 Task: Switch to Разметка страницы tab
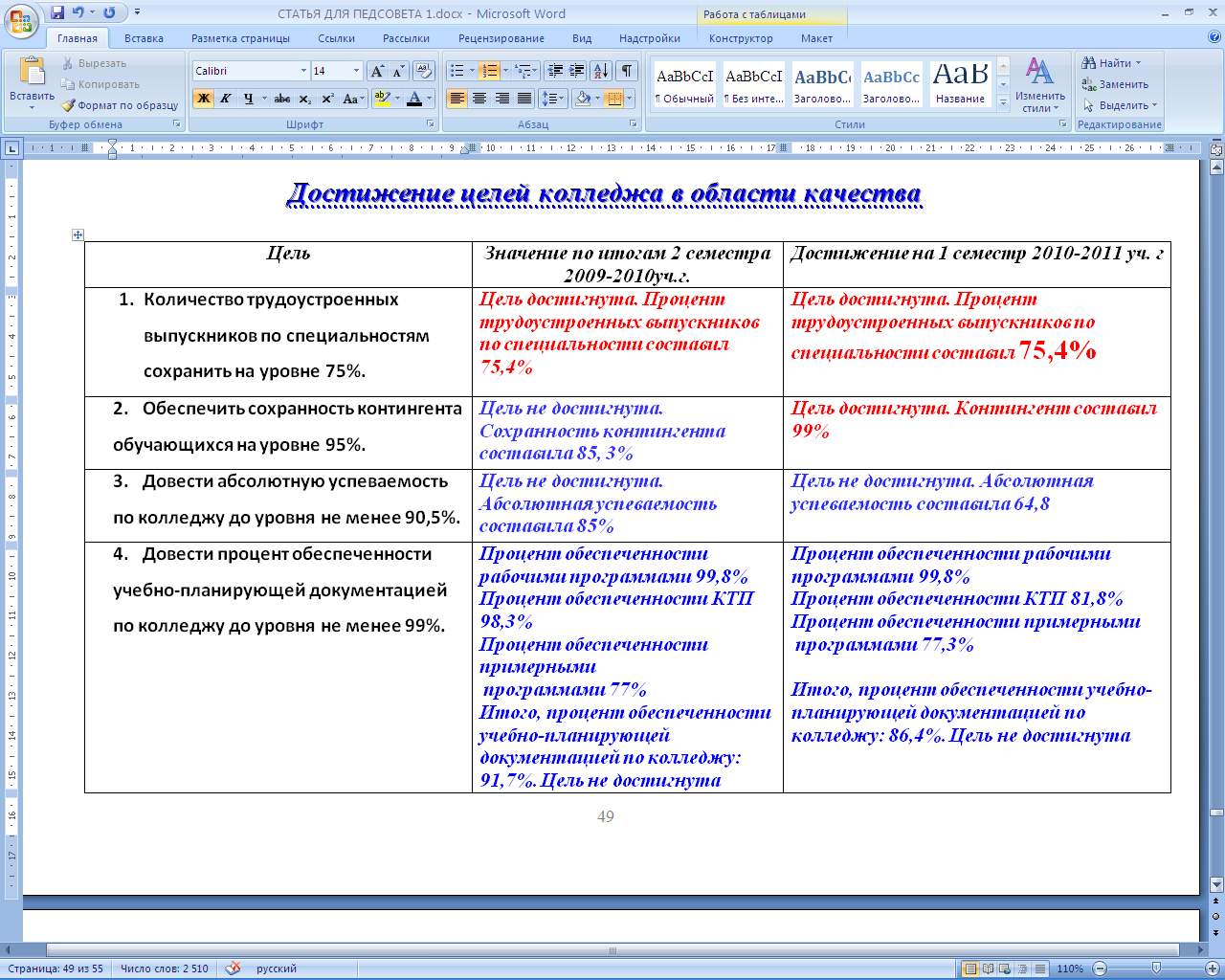240,38
